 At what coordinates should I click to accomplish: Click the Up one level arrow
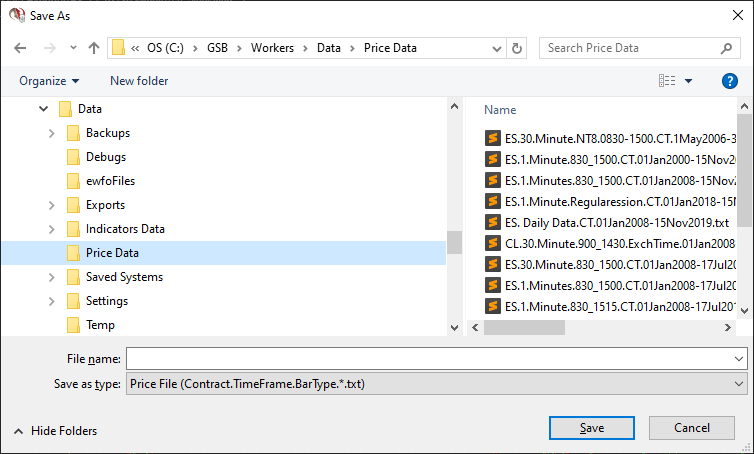pyautogui.click(x=94, y=48)
